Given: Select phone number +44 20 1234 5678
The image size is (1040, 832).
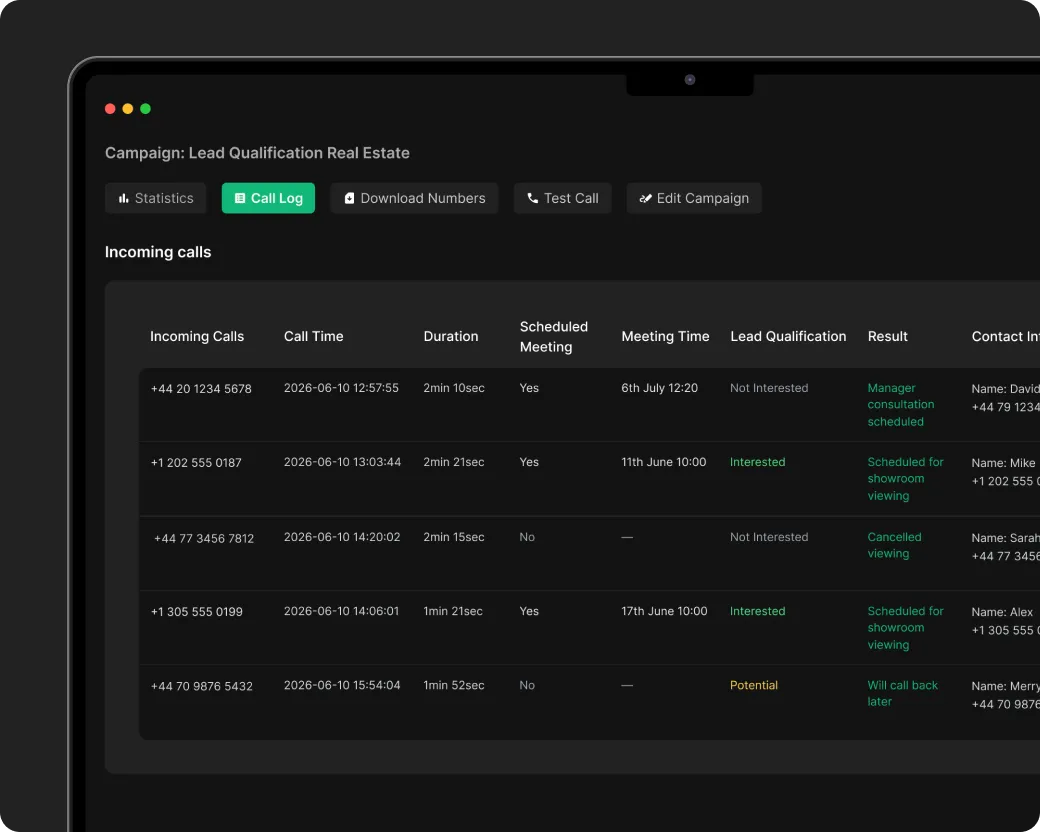Looking at the screenshot, I should 201,389.
